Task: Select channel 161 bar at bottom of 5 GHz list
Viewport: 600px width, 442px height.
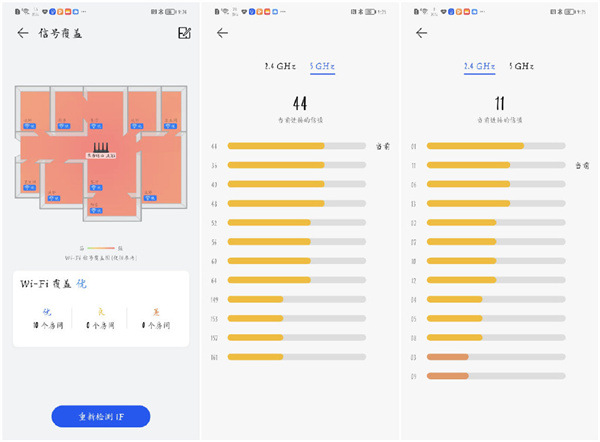Action: [x=296, y=356]
